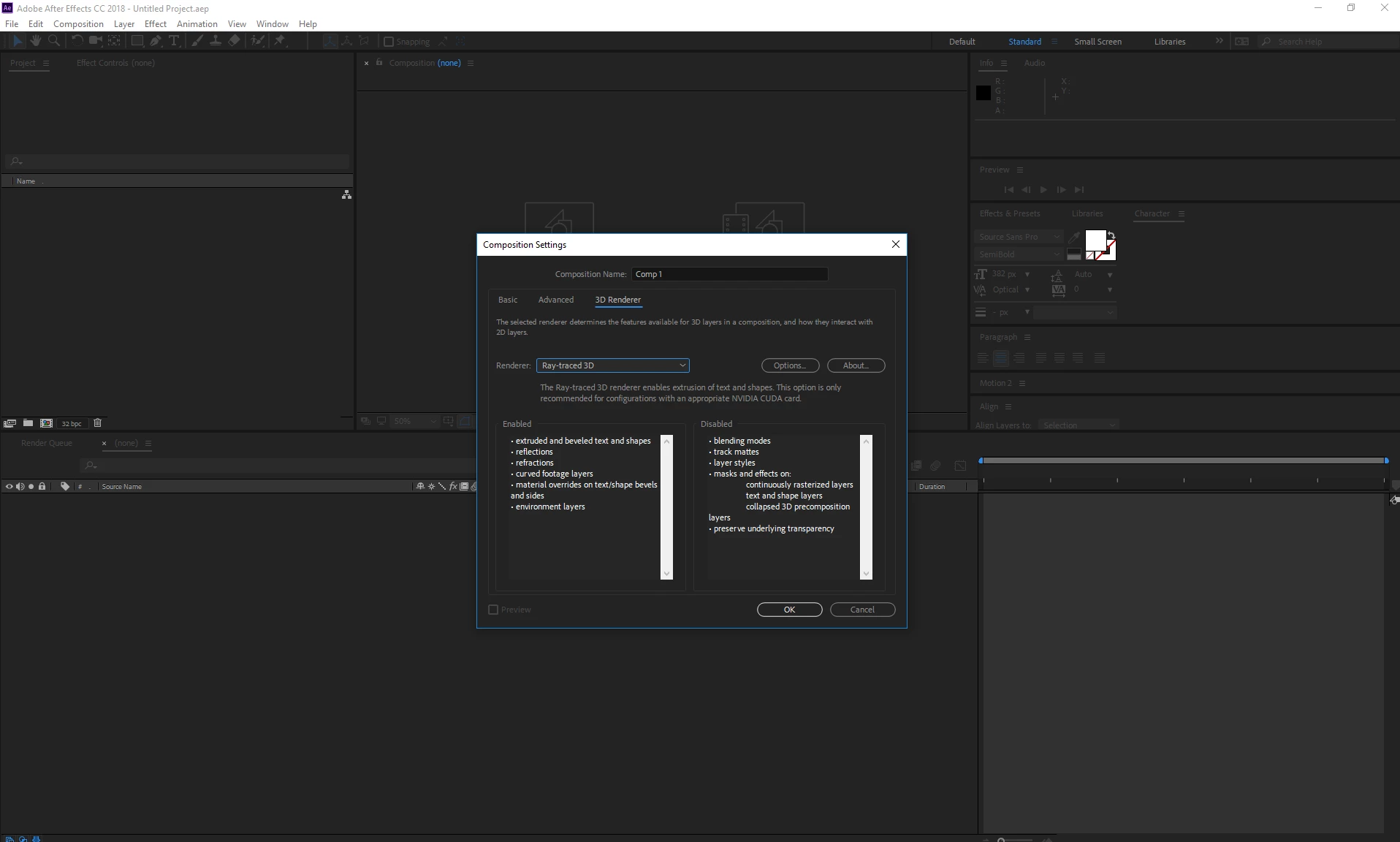
Task: Open the SemiBold font style dropdown
Action: click(x=1019, y=254)
